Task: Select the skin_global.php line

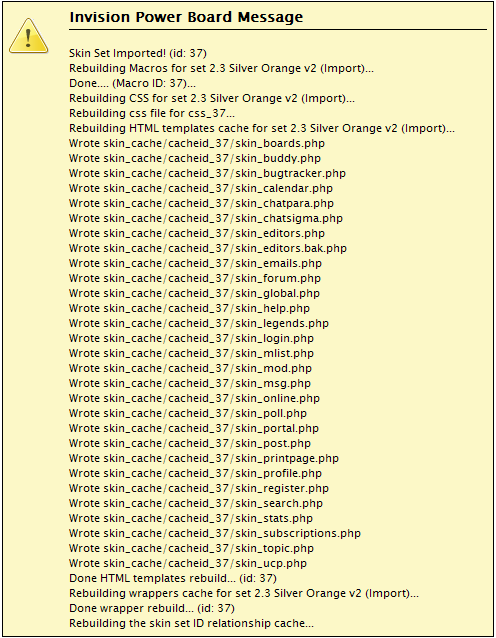Action: click(194, 293)
